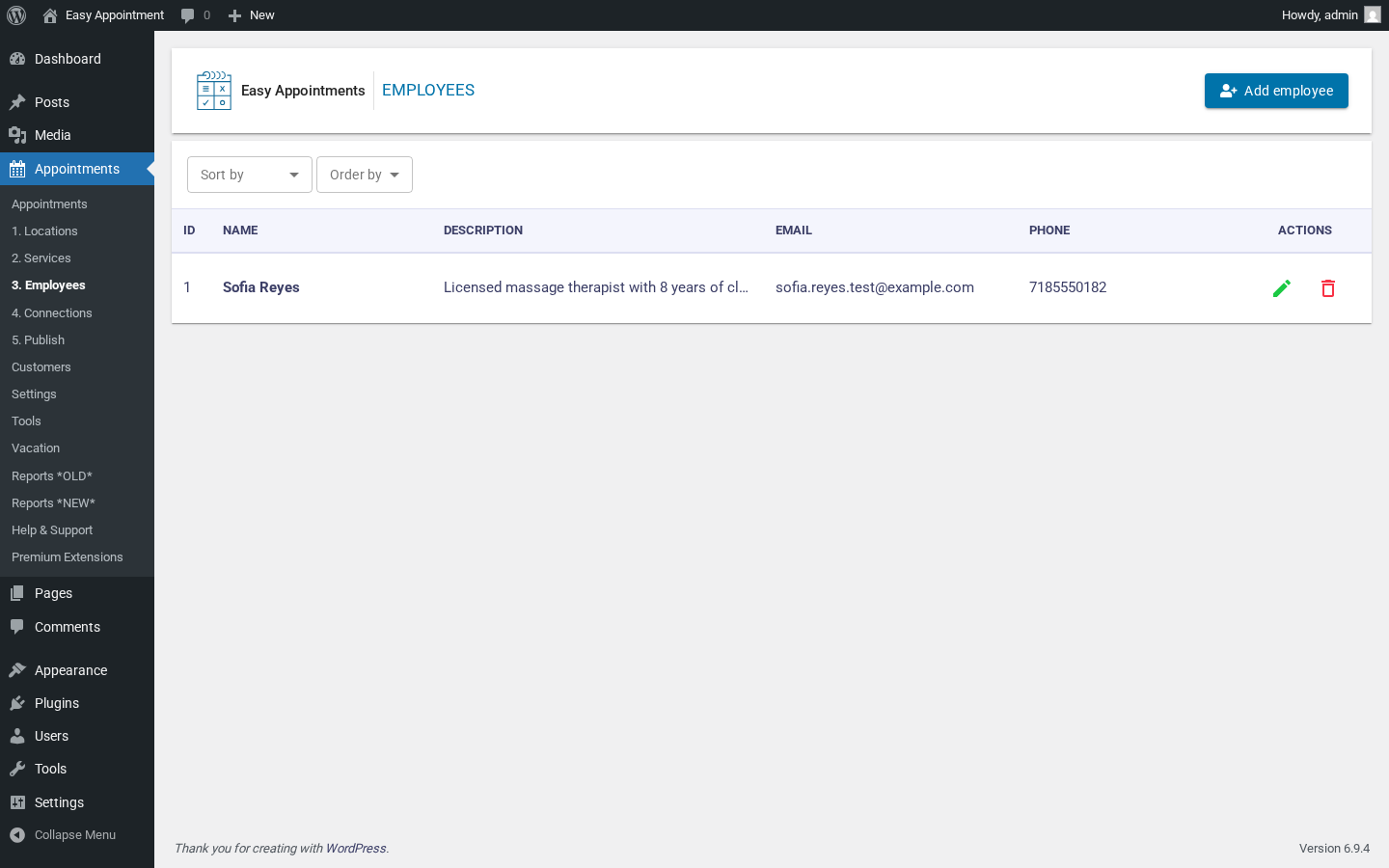Click the sofia.reyes.test@example.com email cell
This screenshot has height=868, width=1389.
pos(875,287)
